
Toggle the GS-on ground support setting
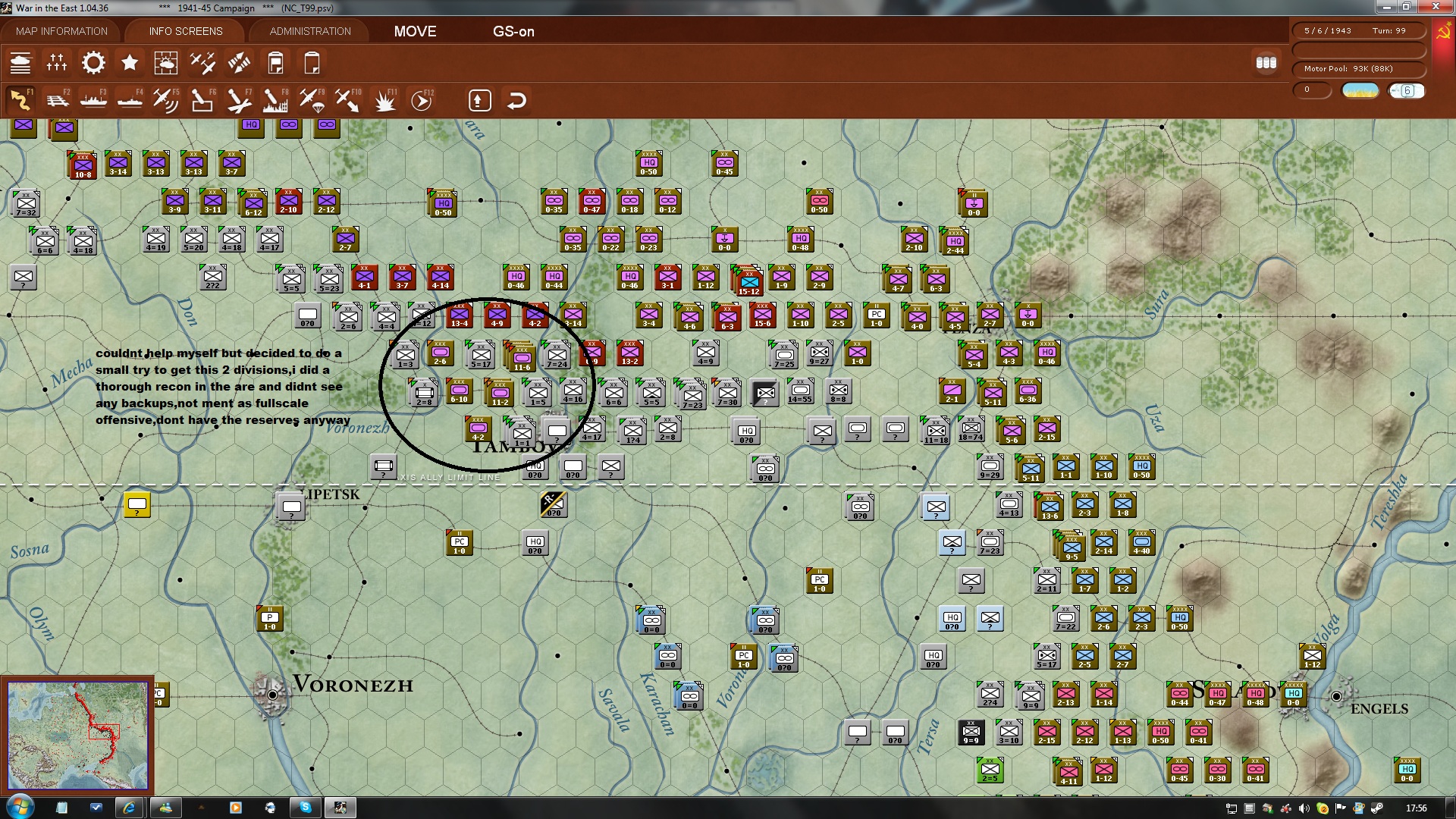[x=513, y=31]
